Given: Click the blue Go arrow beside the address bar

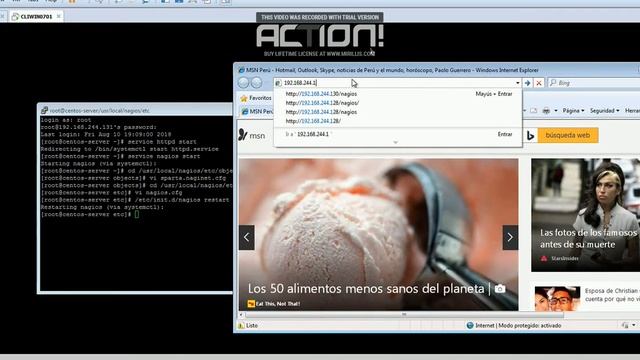Looking at the screenshot, I should coord(527,83).
